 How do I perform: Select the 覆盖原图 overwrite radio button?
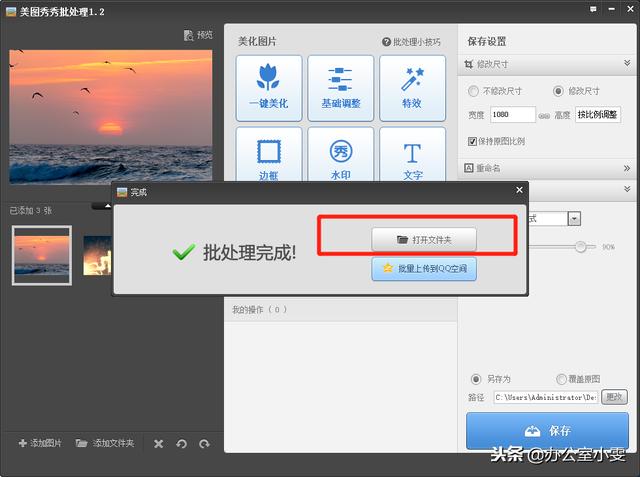[561, 379]
